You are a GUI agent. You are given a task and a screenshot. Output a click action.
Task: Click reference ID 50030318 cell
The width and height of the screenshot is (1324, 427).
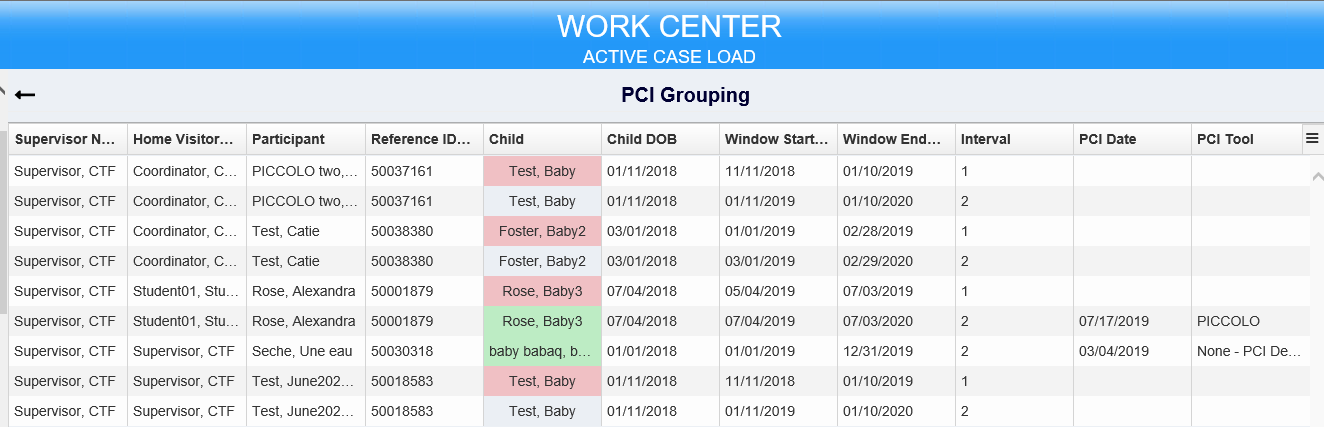tap(424, 351)
